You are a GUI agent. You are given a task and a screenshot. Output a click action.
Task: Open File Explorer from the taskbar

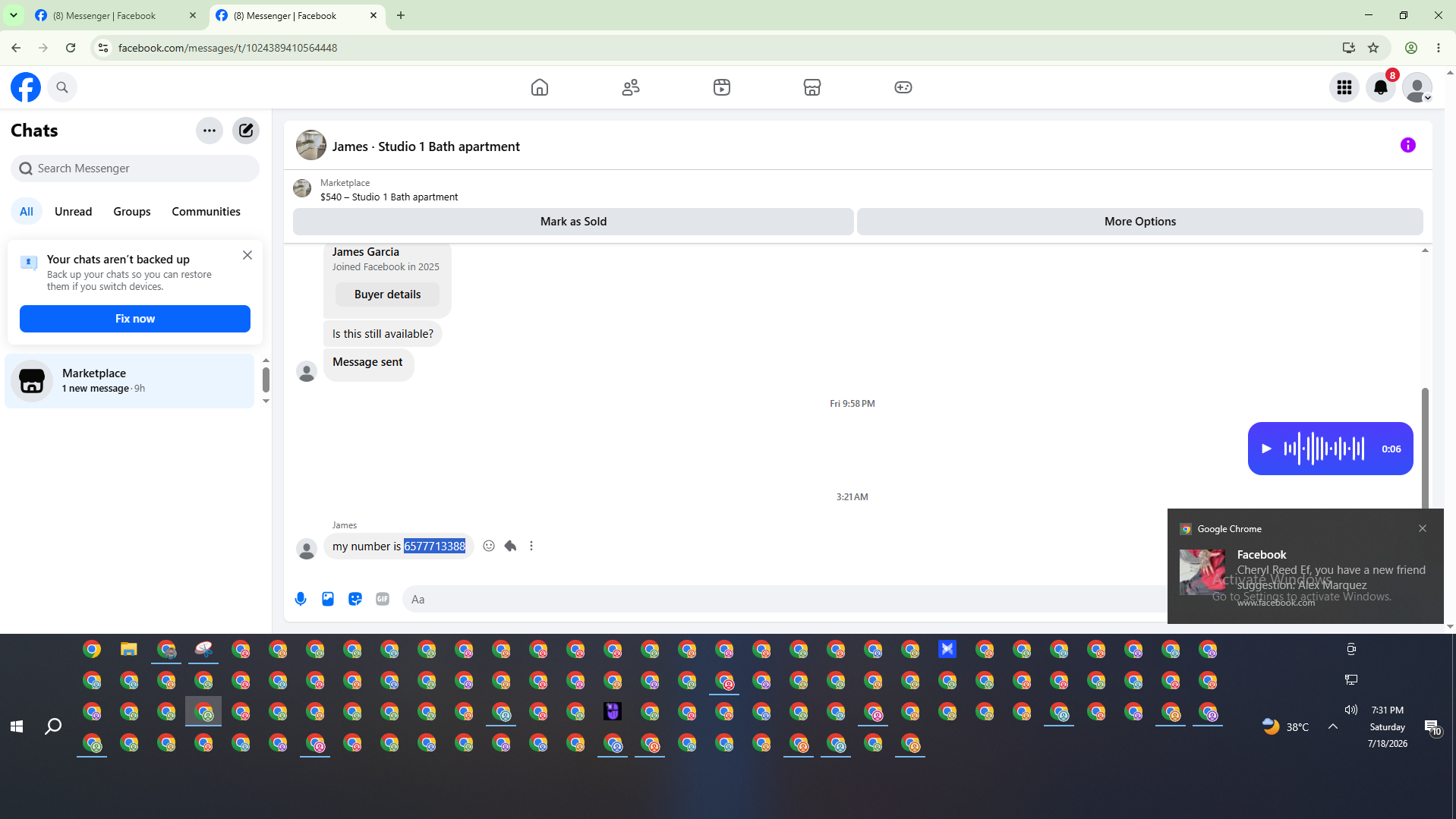(129, 650)
